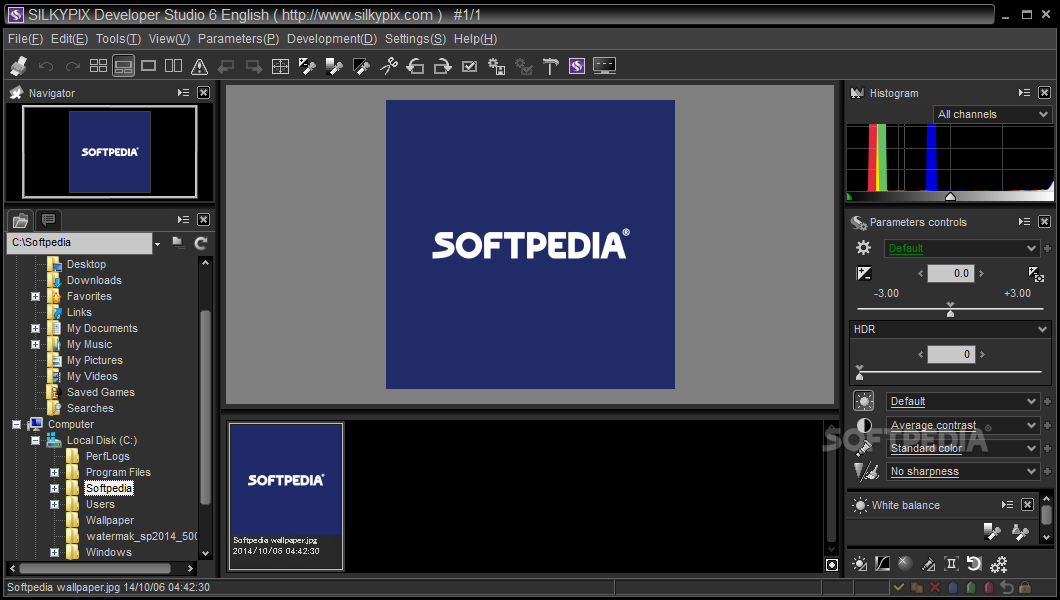The width and height of the screenshot is (1060, 600).
Task: Open the Development menu
Action: (x=332, y=39)
